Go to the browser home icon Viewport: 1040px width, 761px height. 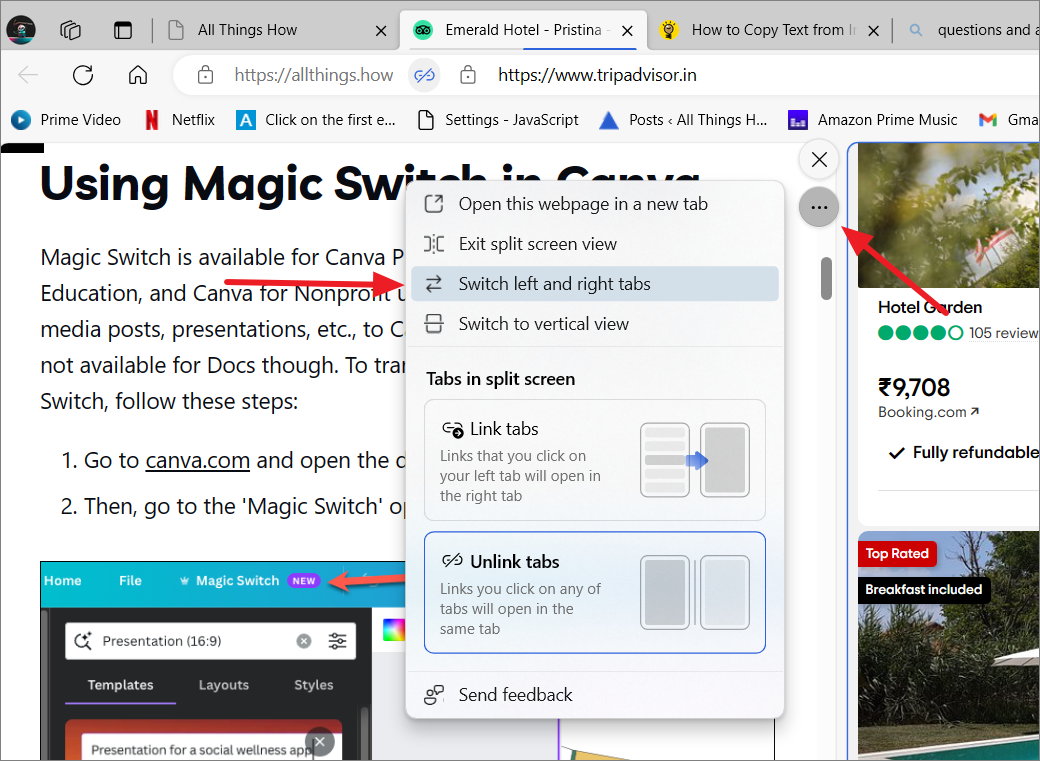(138, 75)
